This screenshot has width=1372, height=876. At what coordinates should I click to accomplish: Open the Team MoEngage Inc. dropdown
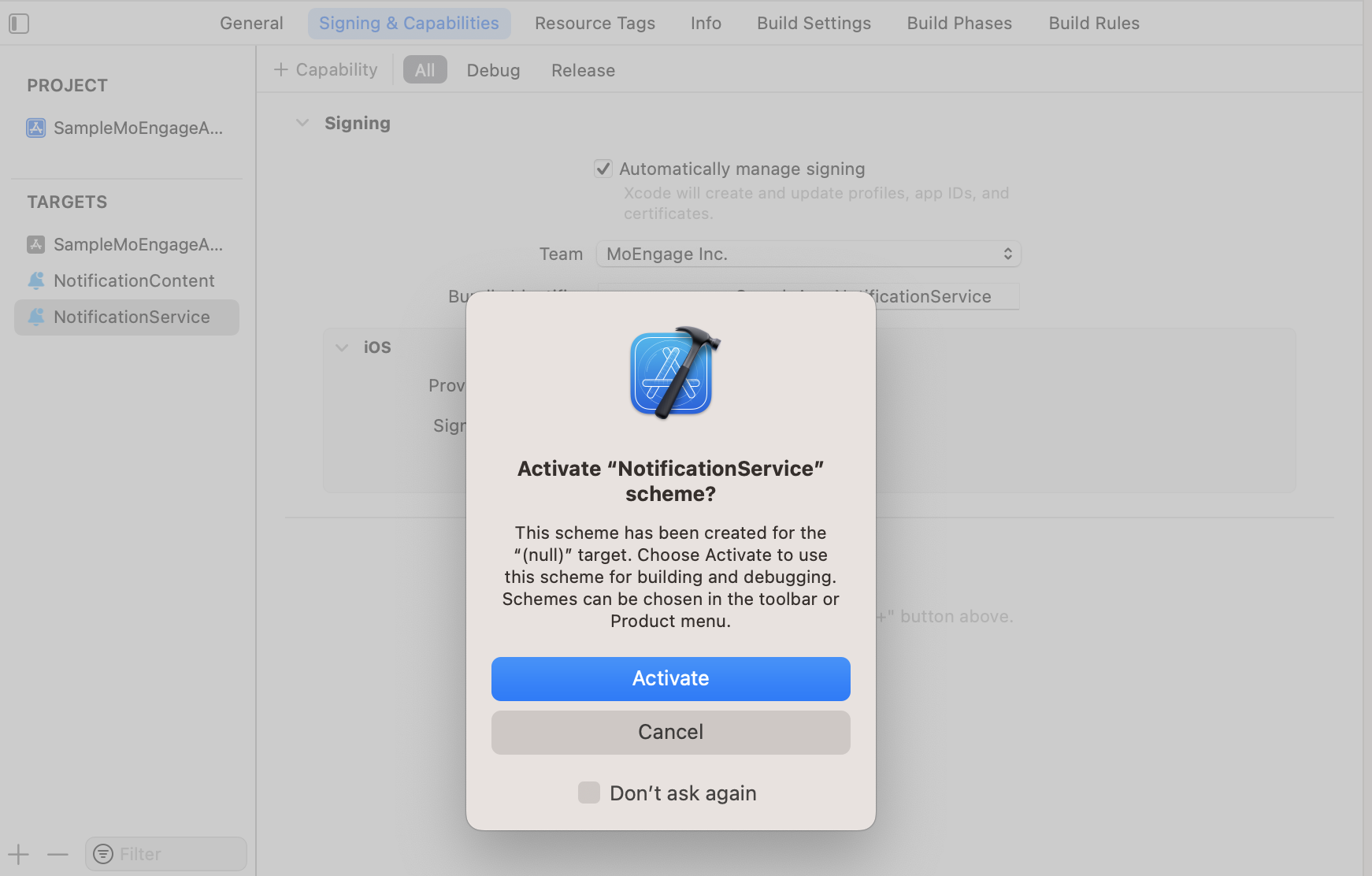pos(809,254)
